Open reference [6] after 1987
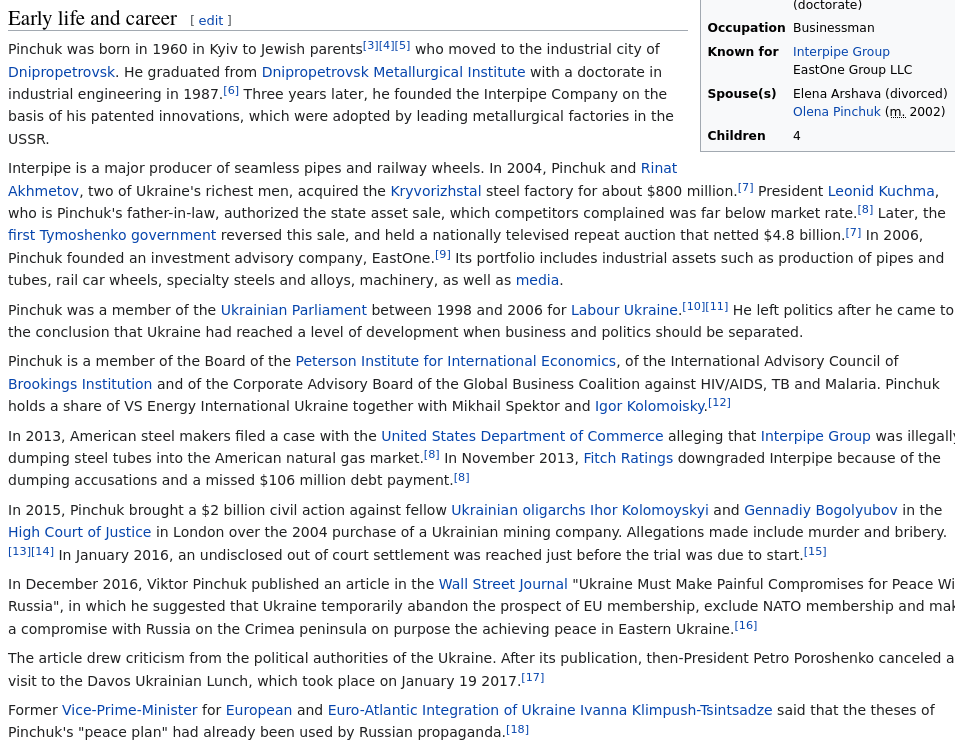Image resolution: width=955 pixels, height=749 pixels. point(231,91)
